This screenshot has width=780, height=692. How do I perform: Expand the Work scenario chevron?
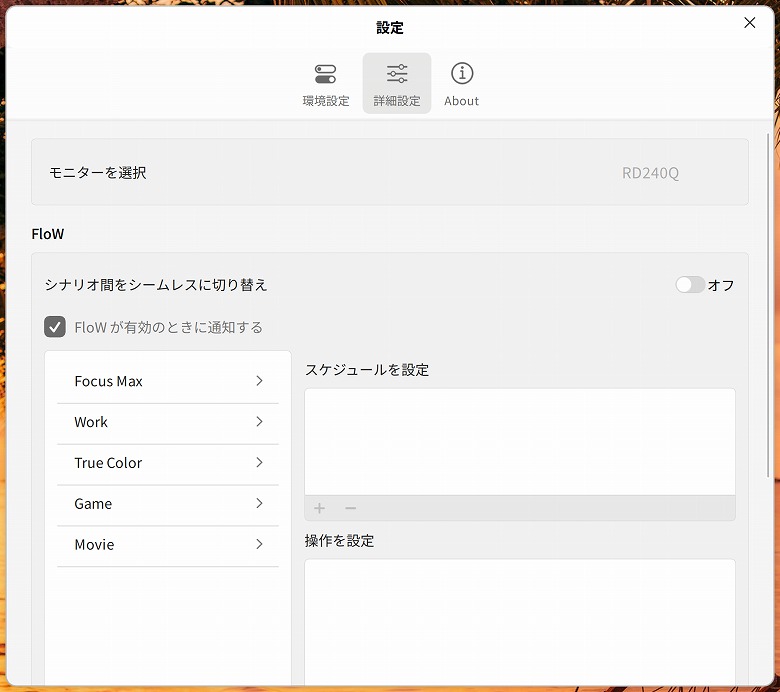point(259,422)
